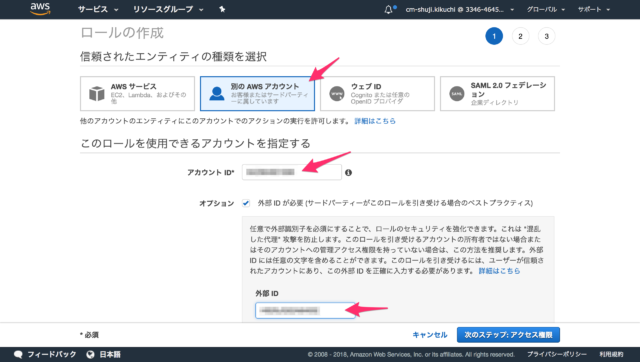
Task: Click the SAML round icon
Action: [x=457, y=93]
